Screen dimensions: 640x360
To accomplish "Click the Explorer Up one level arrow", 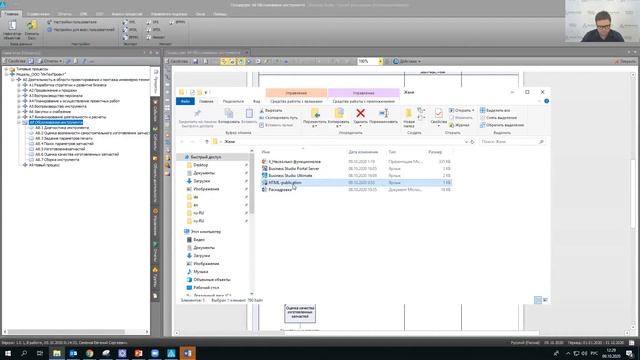I will click(x=207, y=142).
